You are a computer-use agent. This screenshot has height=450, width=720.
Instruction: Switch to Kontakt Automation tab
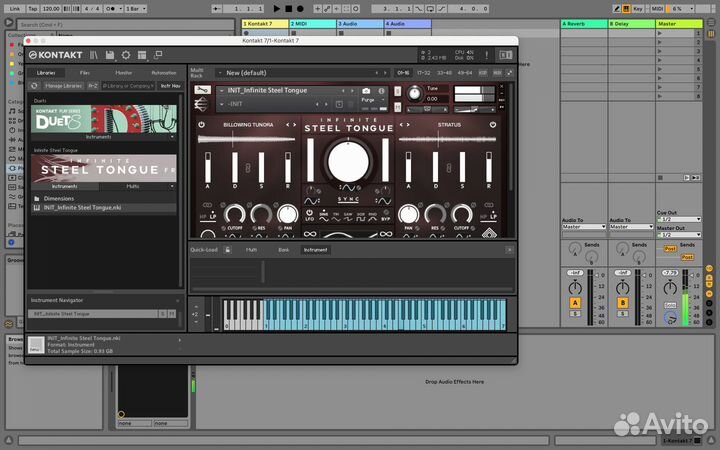tap(163, 73)
